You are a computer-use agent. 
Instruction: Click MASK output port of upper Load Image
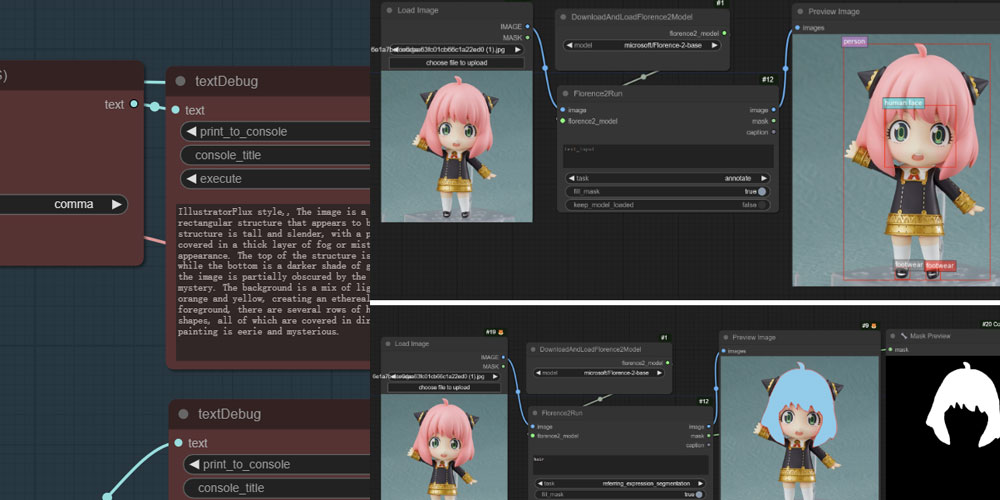point(527,38)
